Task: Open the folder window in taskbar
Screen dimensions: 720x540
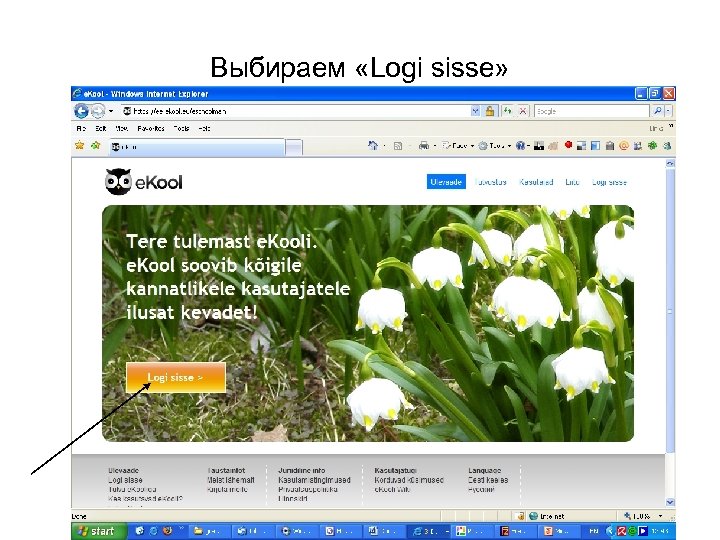Action: pyautogui.click(x=209, y=531)
